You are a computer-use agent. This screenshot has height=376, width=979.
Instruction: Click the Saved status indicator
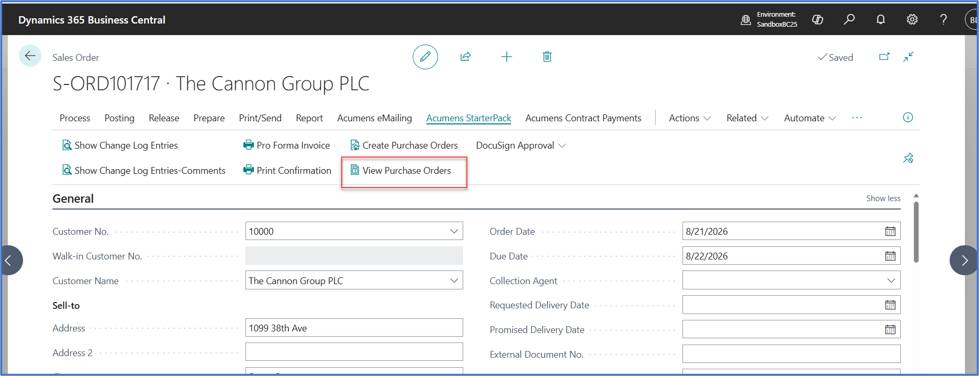point(835,57)
